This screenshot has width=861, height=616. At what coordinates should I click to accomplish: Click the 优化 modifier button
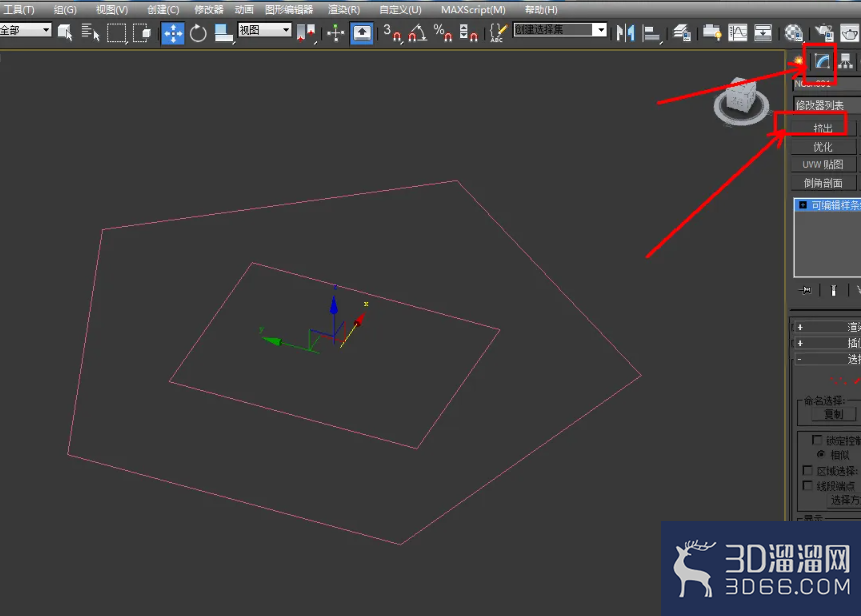823,147
